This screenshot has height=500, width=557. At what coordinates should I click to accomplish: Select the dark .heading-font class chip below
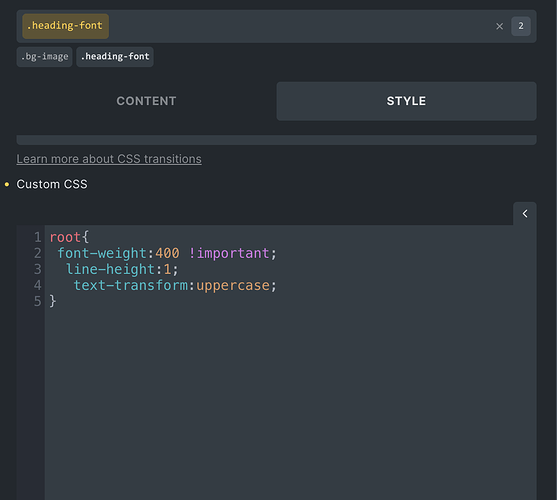point(115,57)
